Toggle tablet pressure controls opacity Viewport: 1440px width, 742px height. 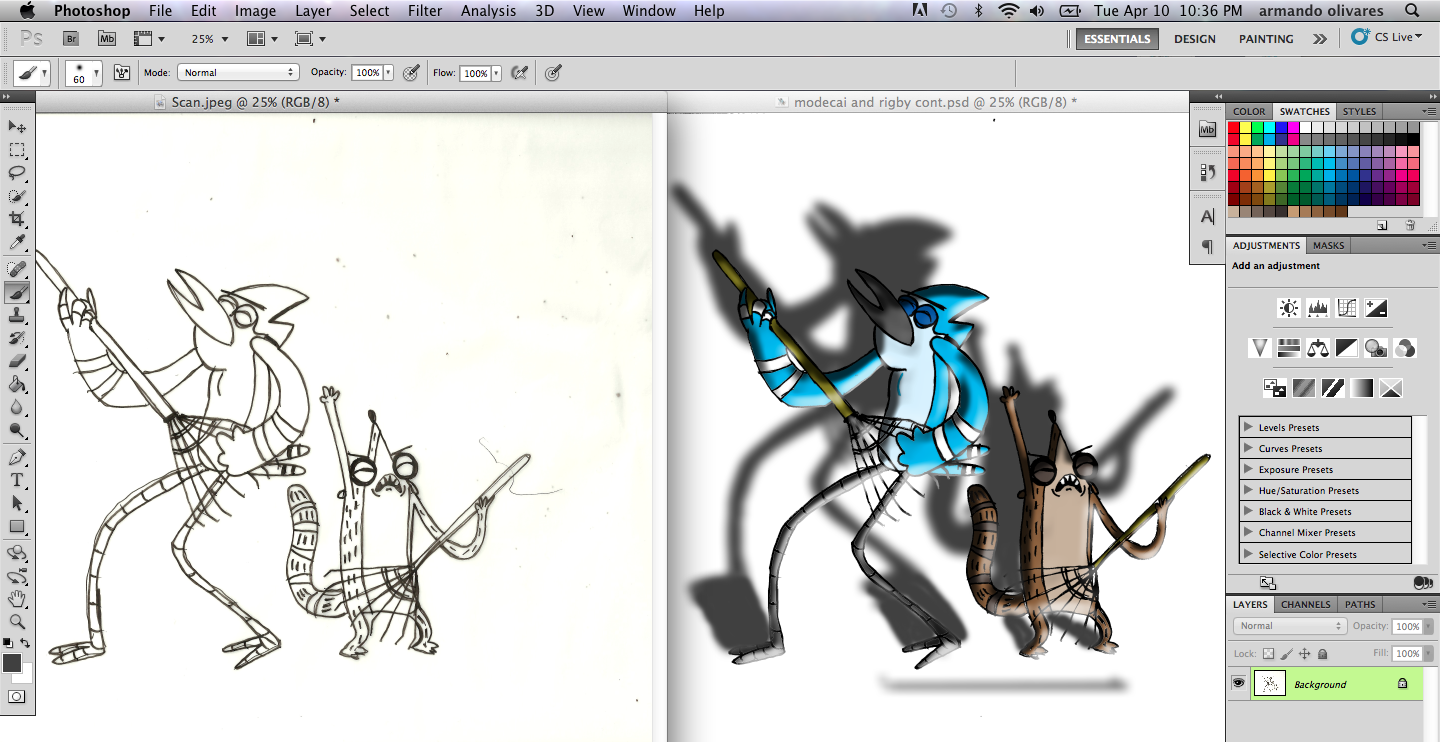pos(411,72)
